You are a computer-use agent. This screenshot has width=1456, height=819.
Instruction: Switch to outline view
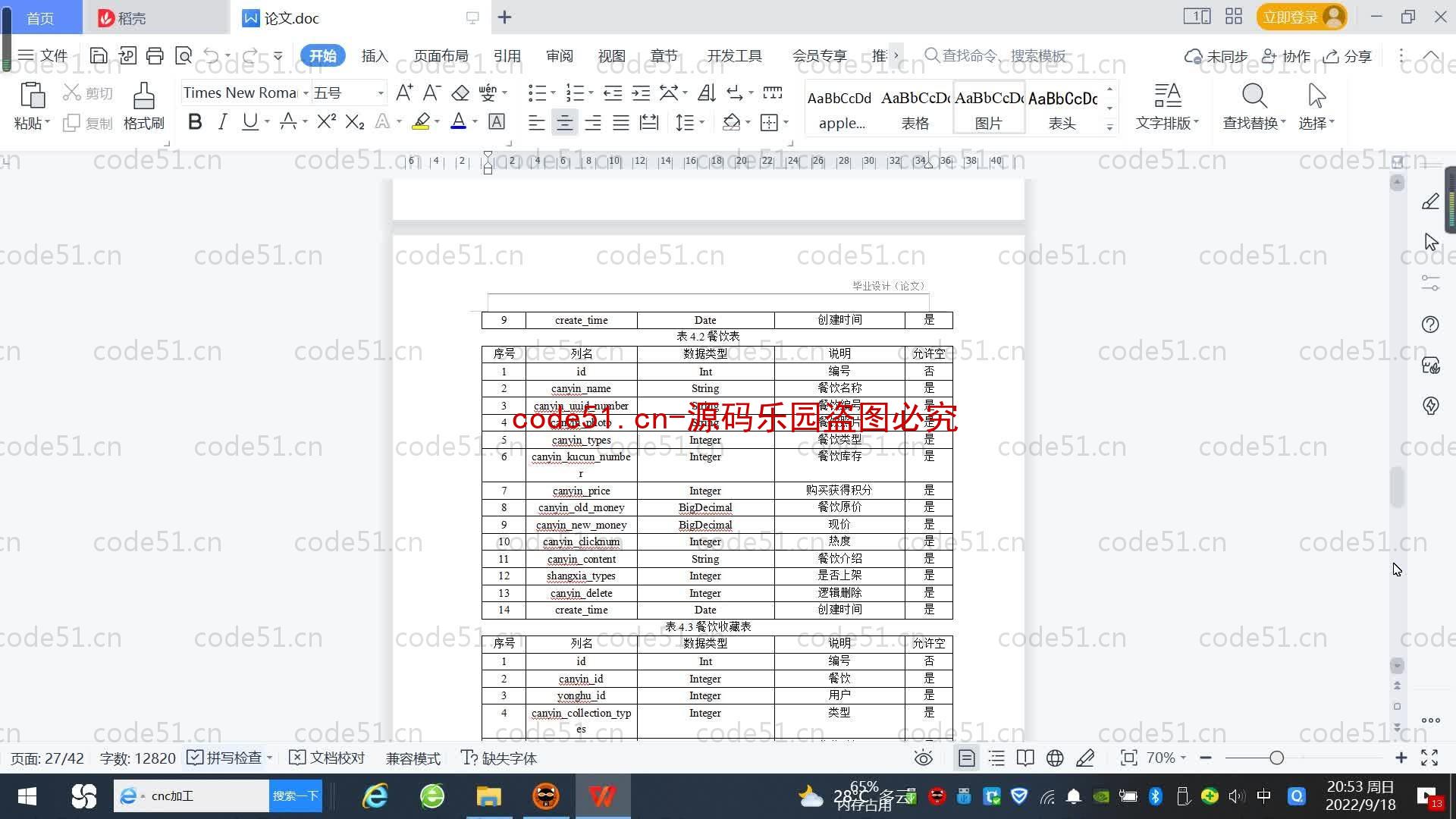tap(996, 758)
